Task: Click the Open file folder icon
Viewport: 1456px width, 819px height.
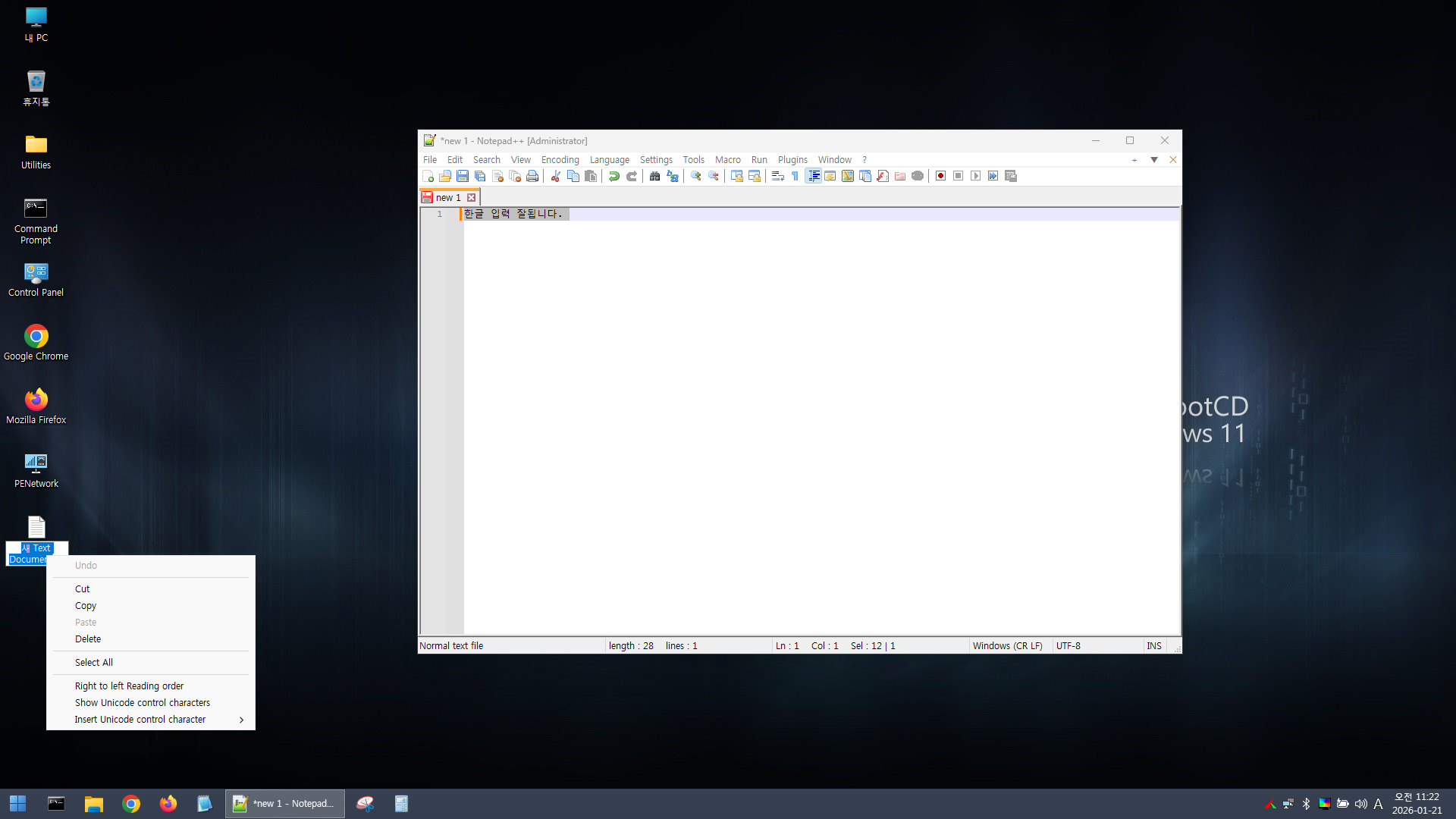Action: [445, 176]
